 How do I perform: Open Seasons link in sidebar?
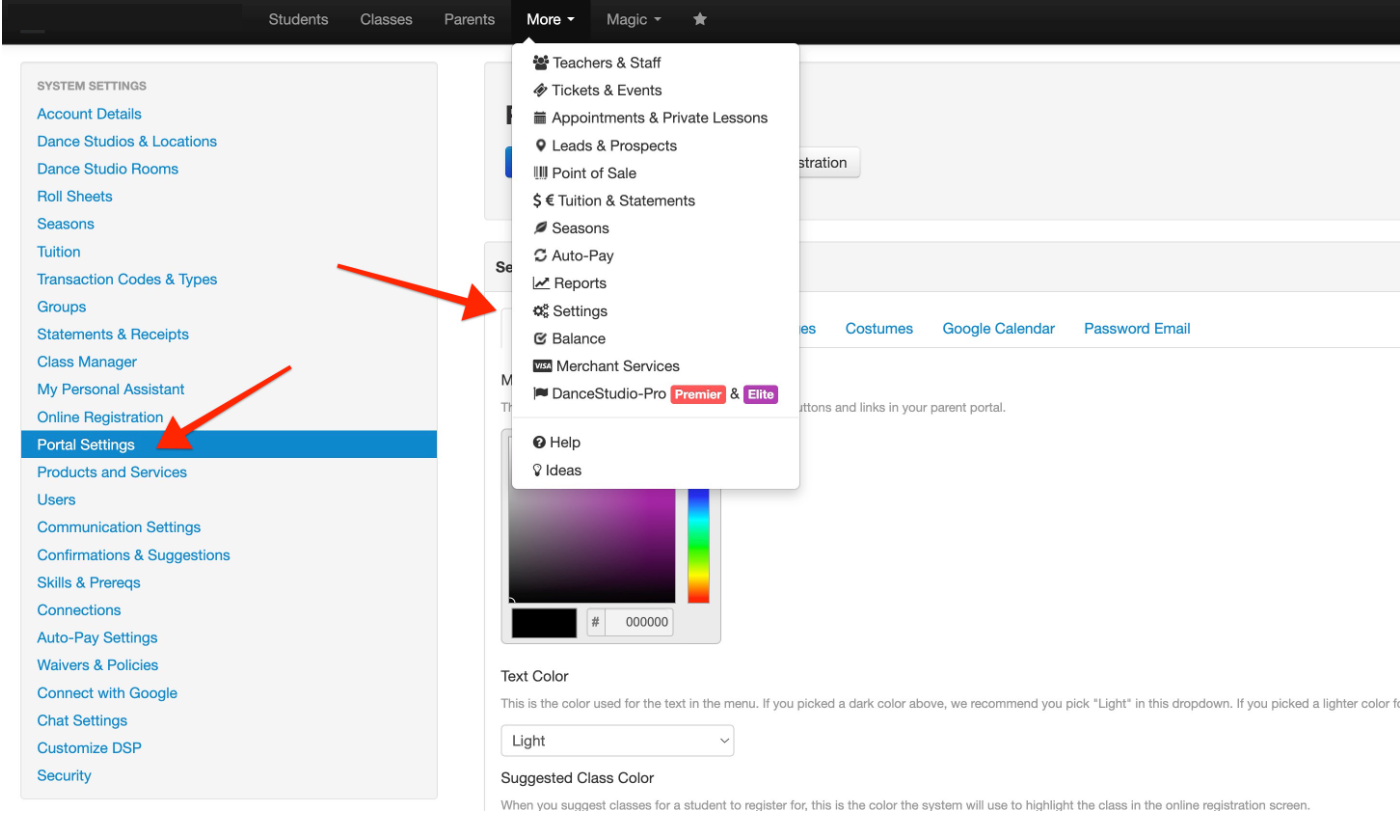(x=66, y=224)
